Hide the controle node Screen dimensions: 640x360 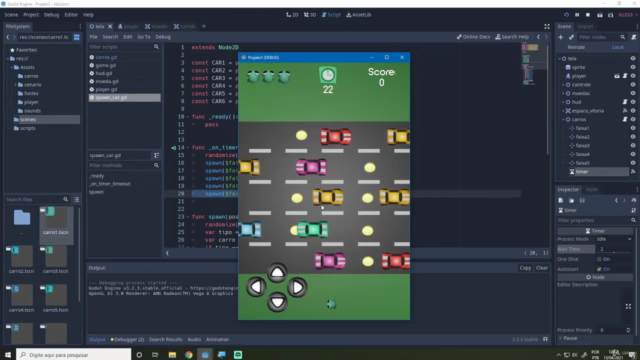[633, 85]
